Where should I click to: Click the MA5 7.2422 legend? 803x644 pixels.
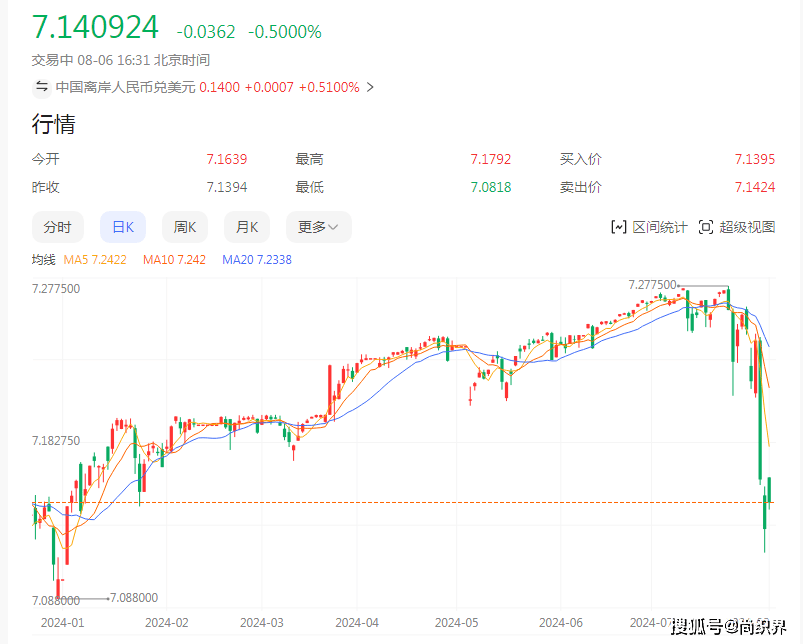(95, 260)
